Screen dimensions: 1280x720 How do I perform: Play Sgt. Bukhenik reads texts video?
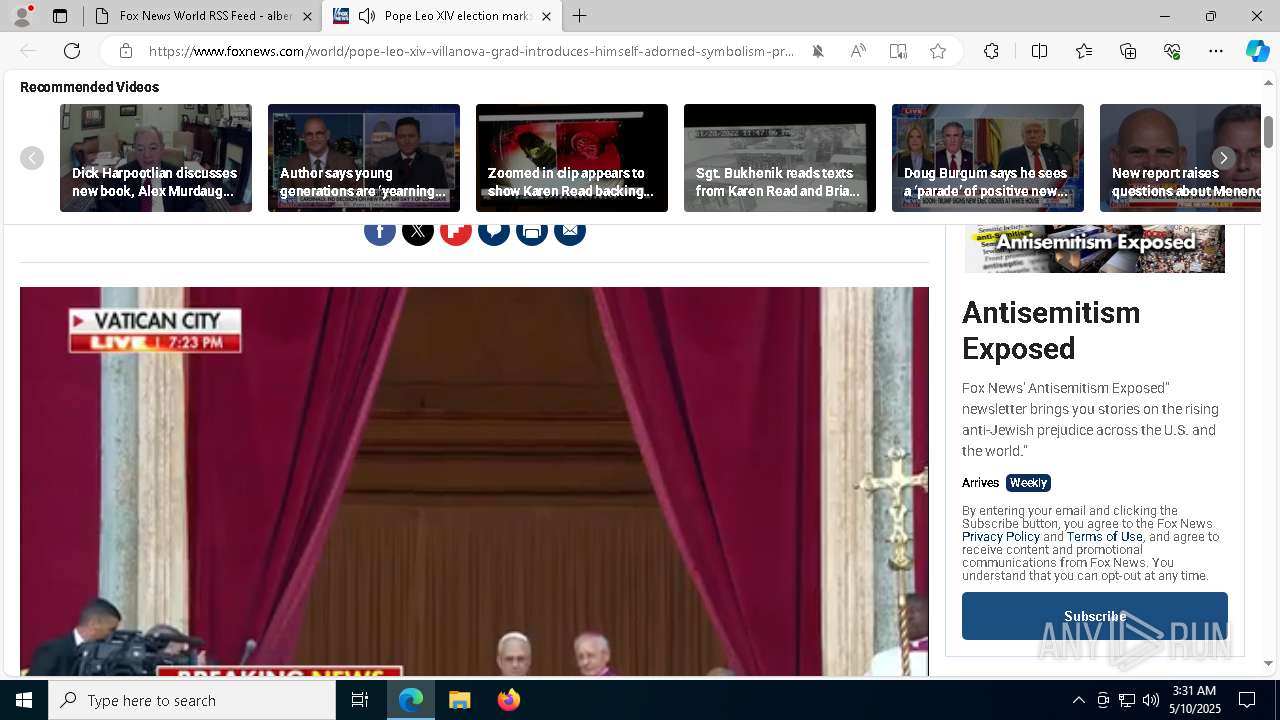click(x=780, y=158)
